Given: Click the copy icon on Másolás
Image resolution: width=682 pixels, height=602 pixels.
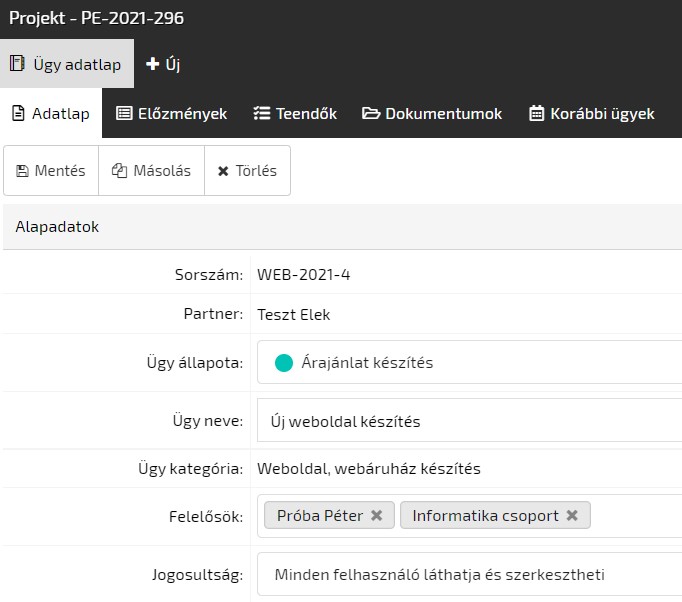Looking at the screenshot, I should (x=119, y=171).
